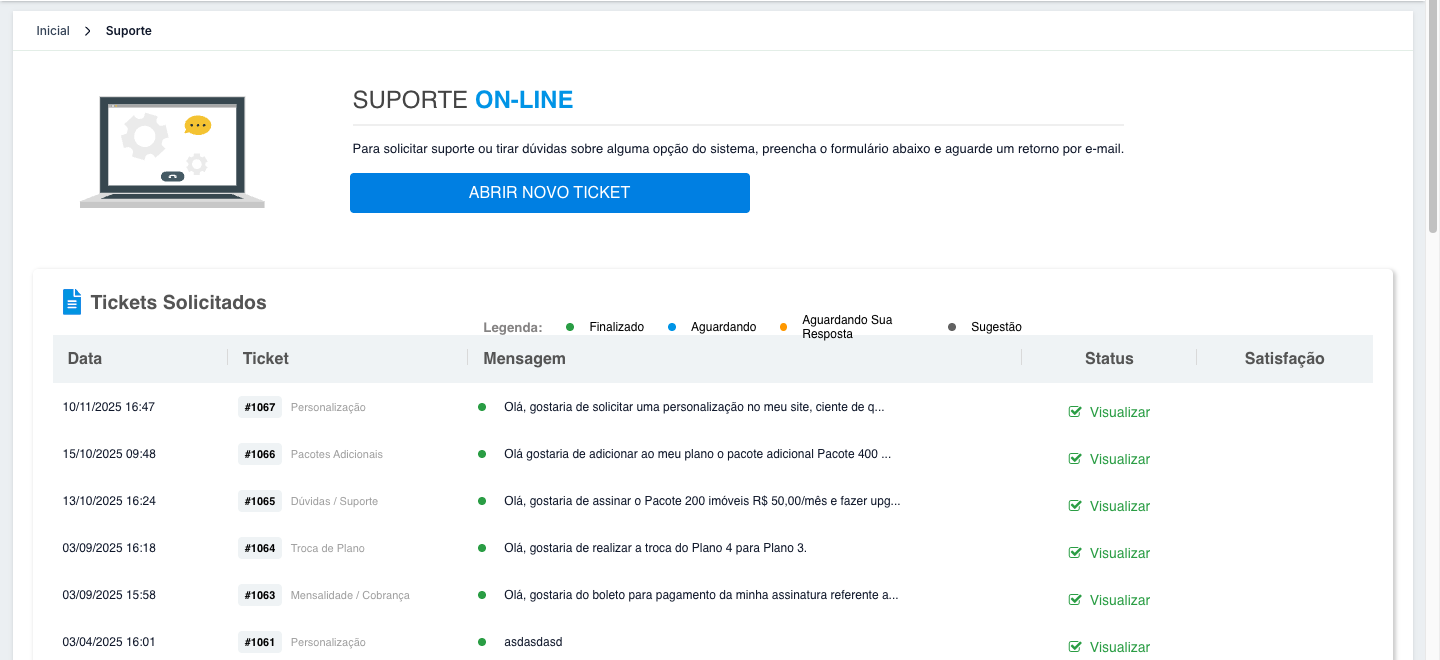Open Visualizar for ticket #1061

1119,647
